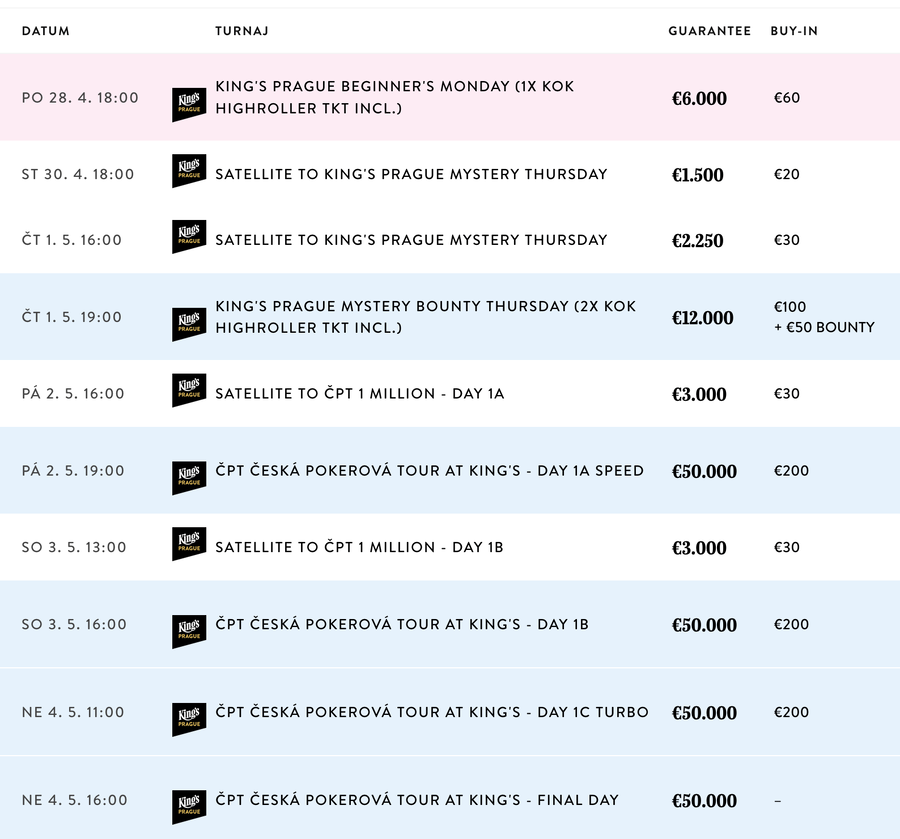Click King's logo beside ČPT Day 1A Speed
Viewport: 900px width, 839px height.
point(189,478)
